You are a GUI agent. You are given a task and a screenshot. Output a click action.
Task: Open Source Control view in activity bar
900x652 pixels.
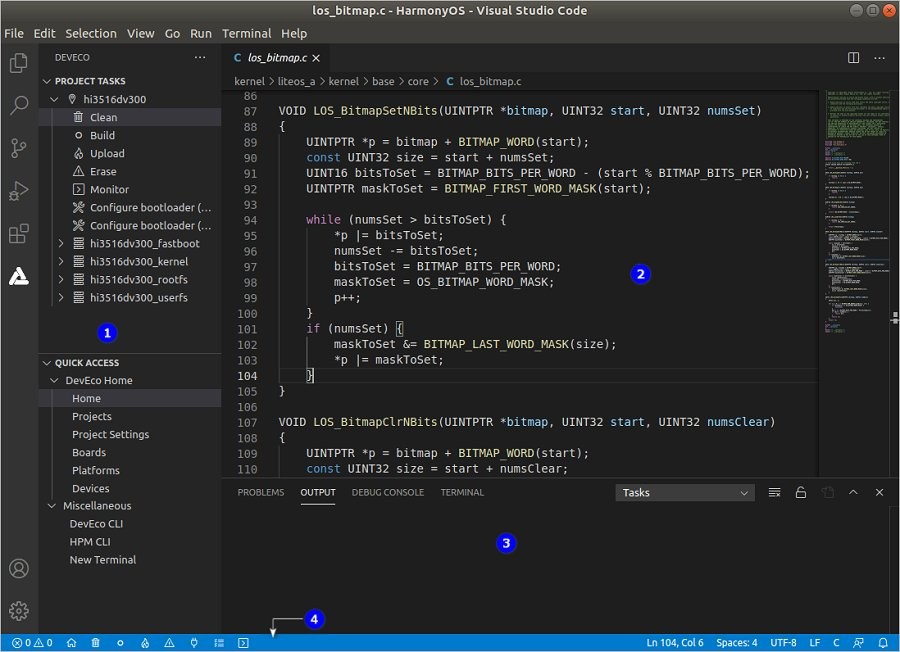tap(18, 149)
